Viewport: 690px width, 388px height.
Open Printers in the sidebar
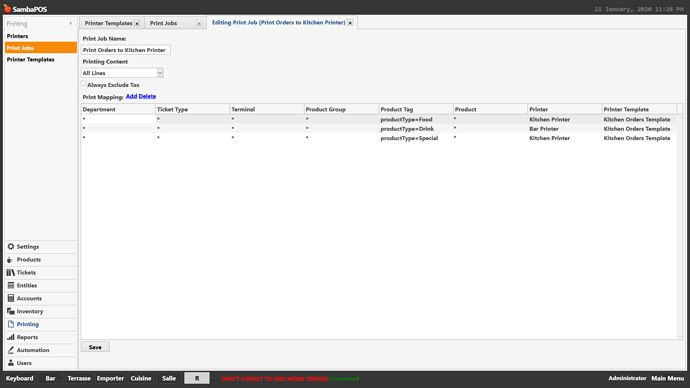point(40,36)
